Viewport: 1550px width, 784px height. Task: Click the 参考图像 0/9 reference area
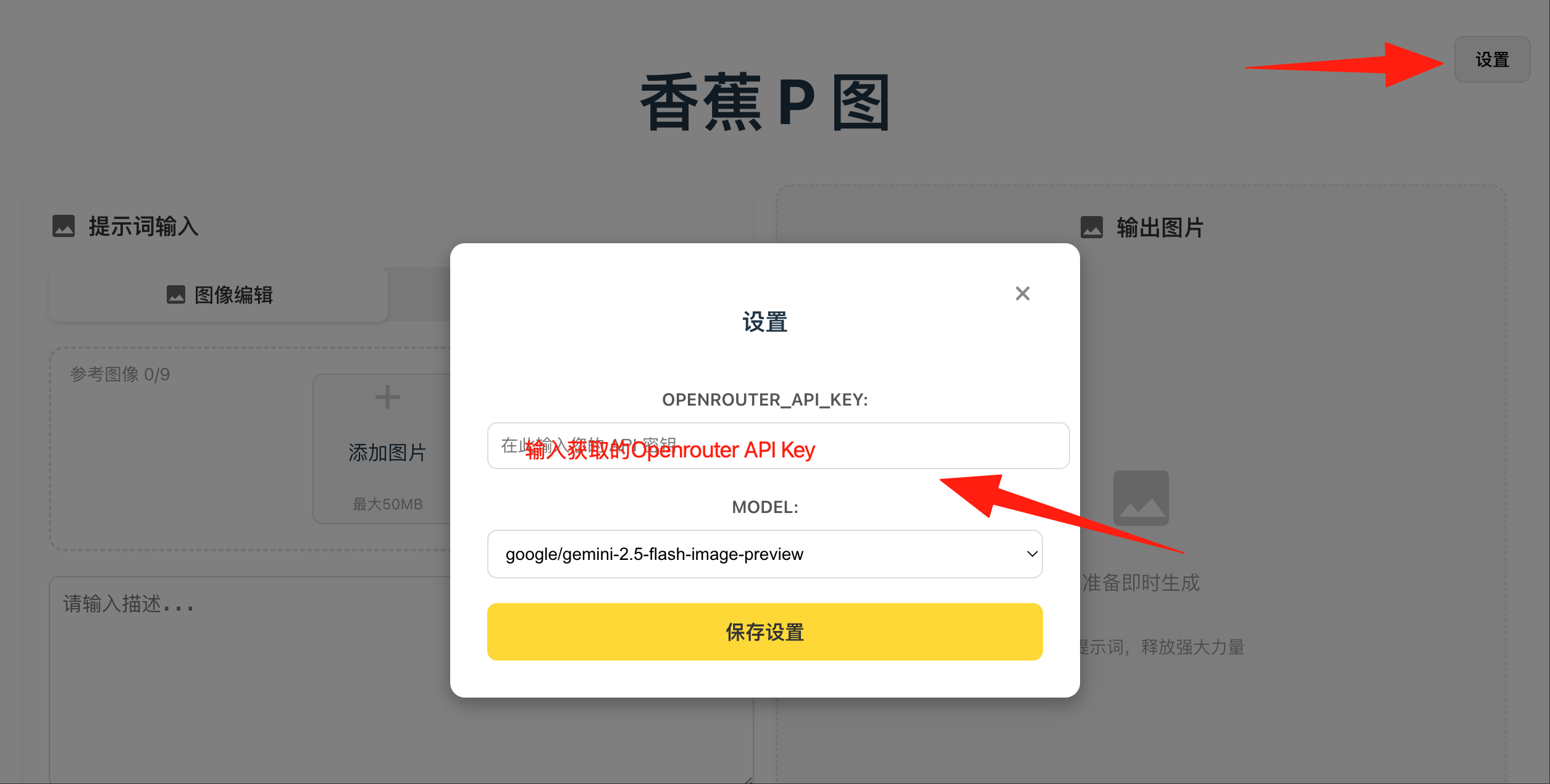click(x=120, y=374)
